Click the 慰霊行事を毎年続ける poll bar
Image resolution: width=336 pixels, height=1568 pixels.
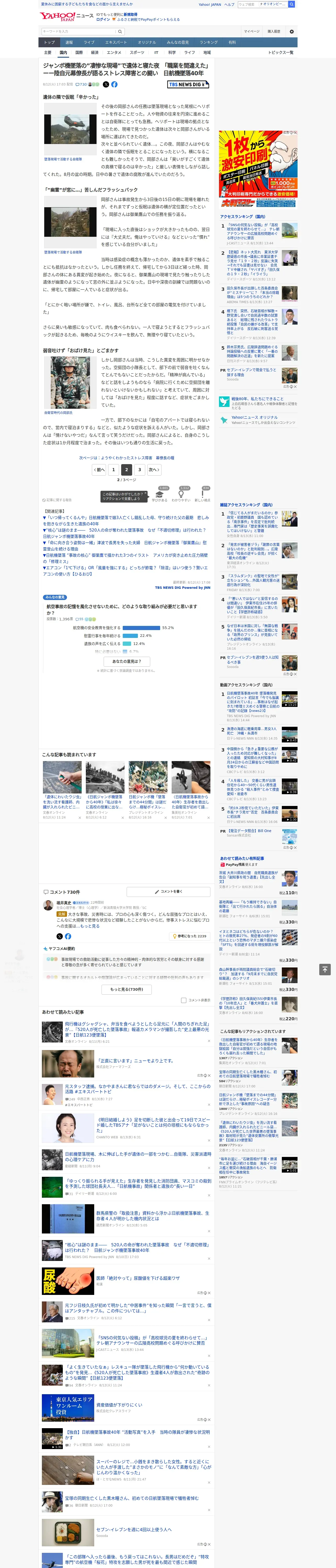[x=131, y=636]
